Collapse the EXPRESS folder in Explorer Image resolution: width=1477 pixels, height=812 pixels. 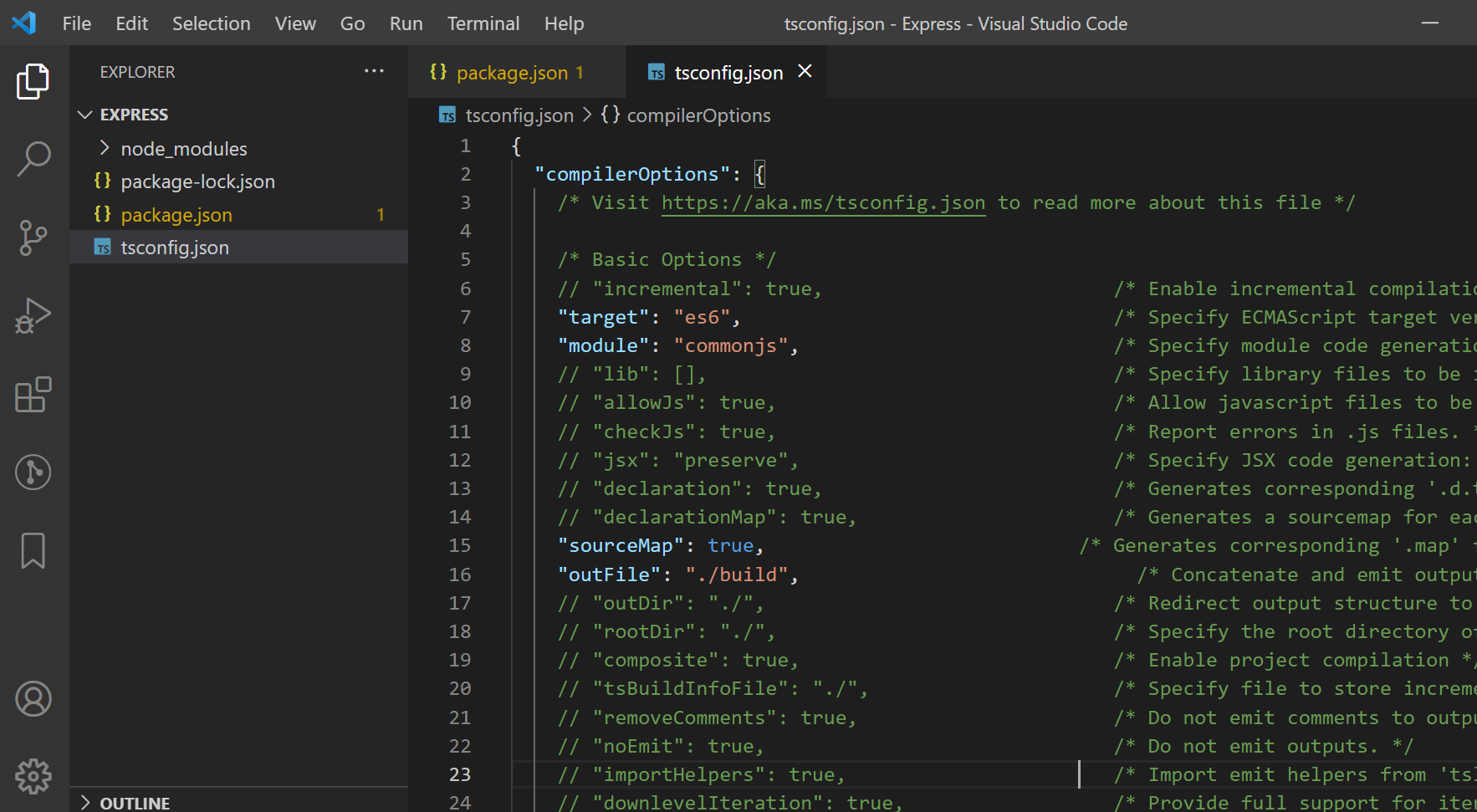(x=84, y=114)
